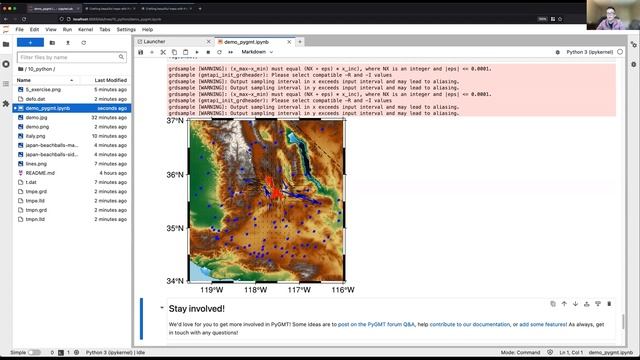Duplicate the Stay involved cell
640x360 pixels.
click(x=553, y=304)
